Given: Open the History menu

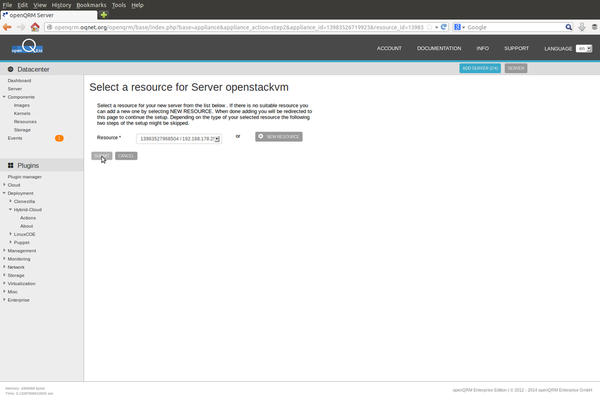Looking at the screenshot, I should (x=61, y=5).
